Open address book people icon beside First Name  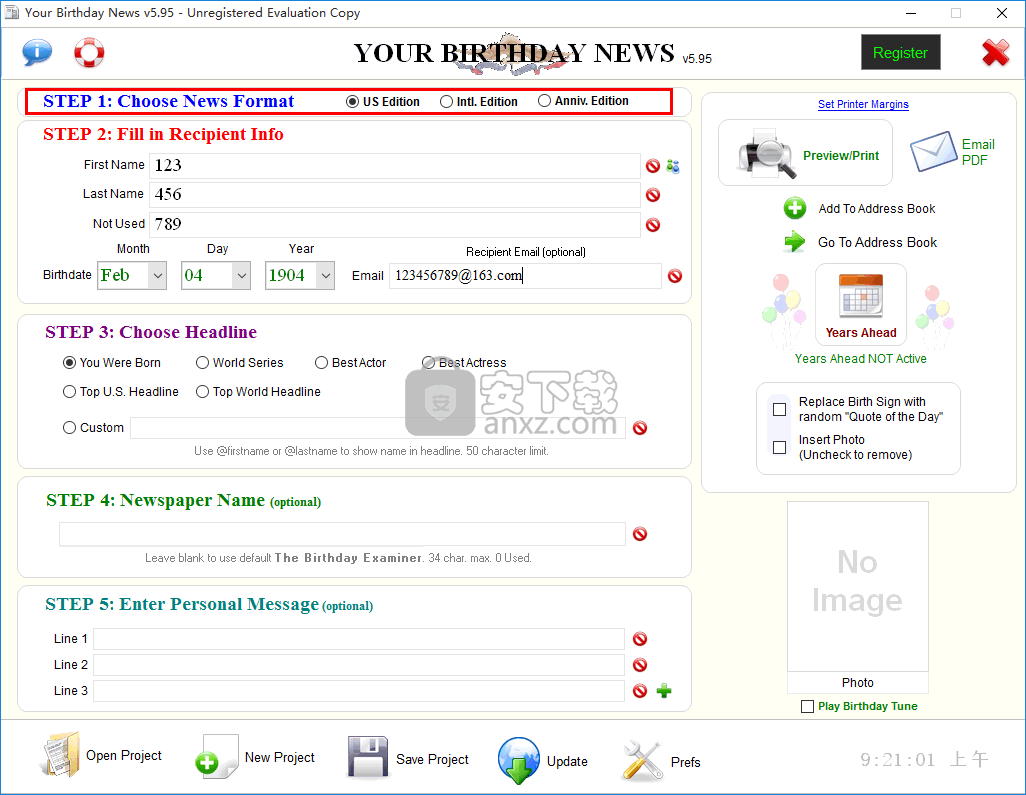673,166
